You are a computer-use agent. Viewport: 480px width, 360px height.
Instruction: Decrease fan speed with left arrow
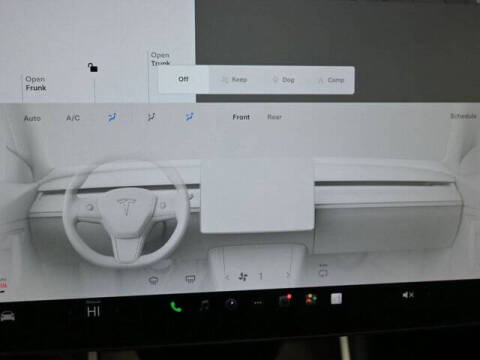(227, 277)
